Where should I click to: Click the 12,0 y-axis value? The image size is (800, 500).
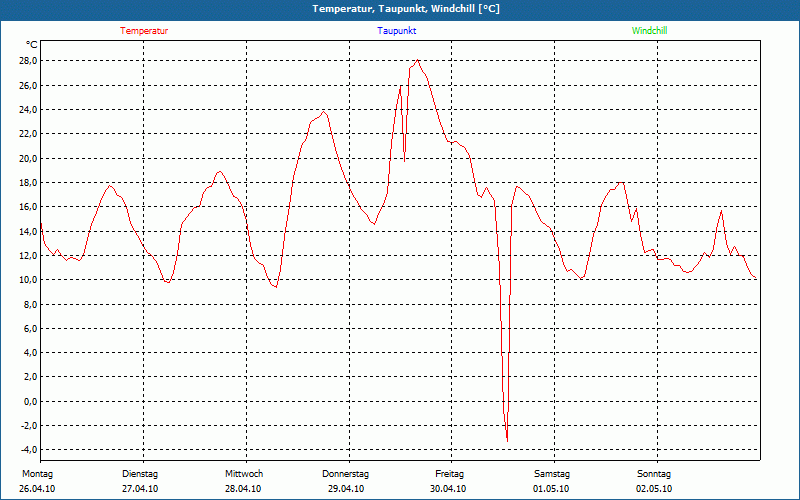pos(28,255)
